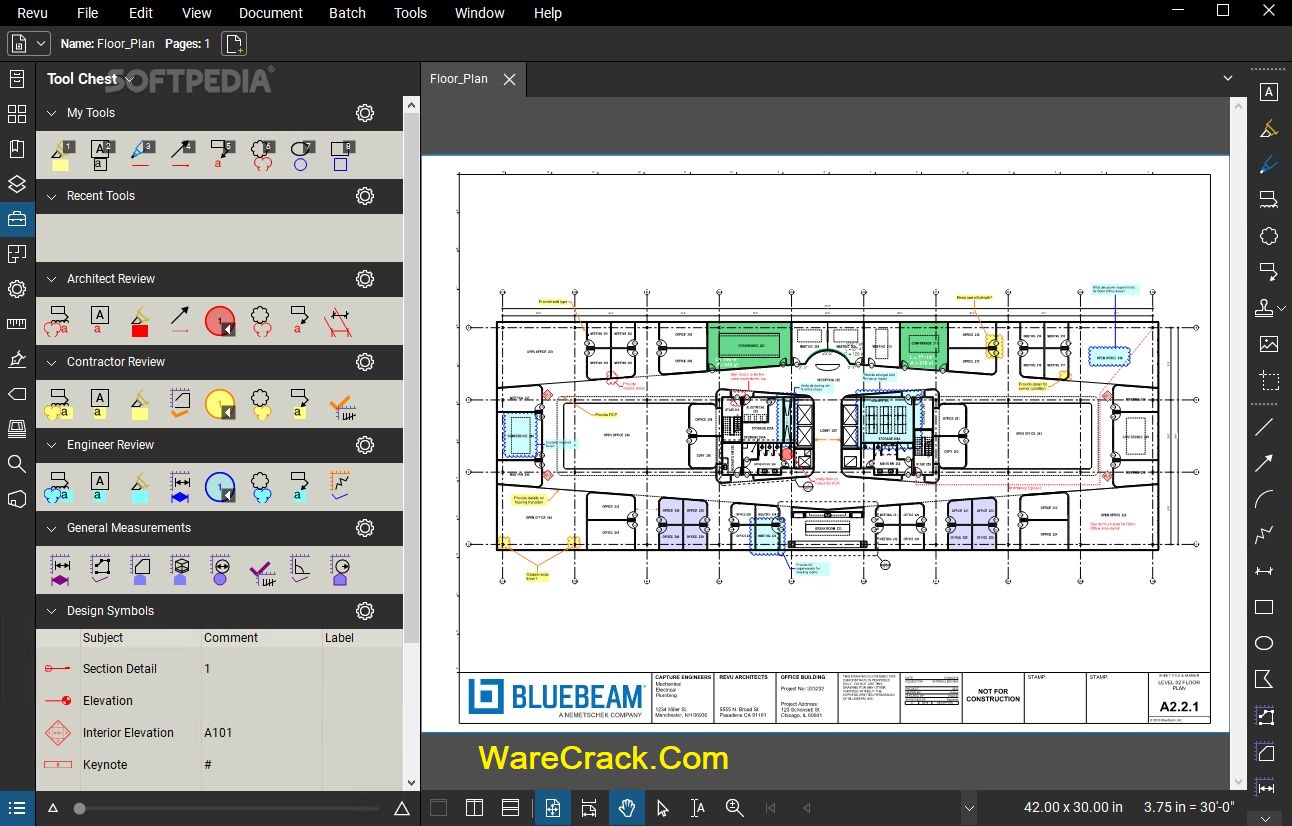
Task: Select the blue Pen tool in the right toolbar
Action: (x=1268, y=163)
